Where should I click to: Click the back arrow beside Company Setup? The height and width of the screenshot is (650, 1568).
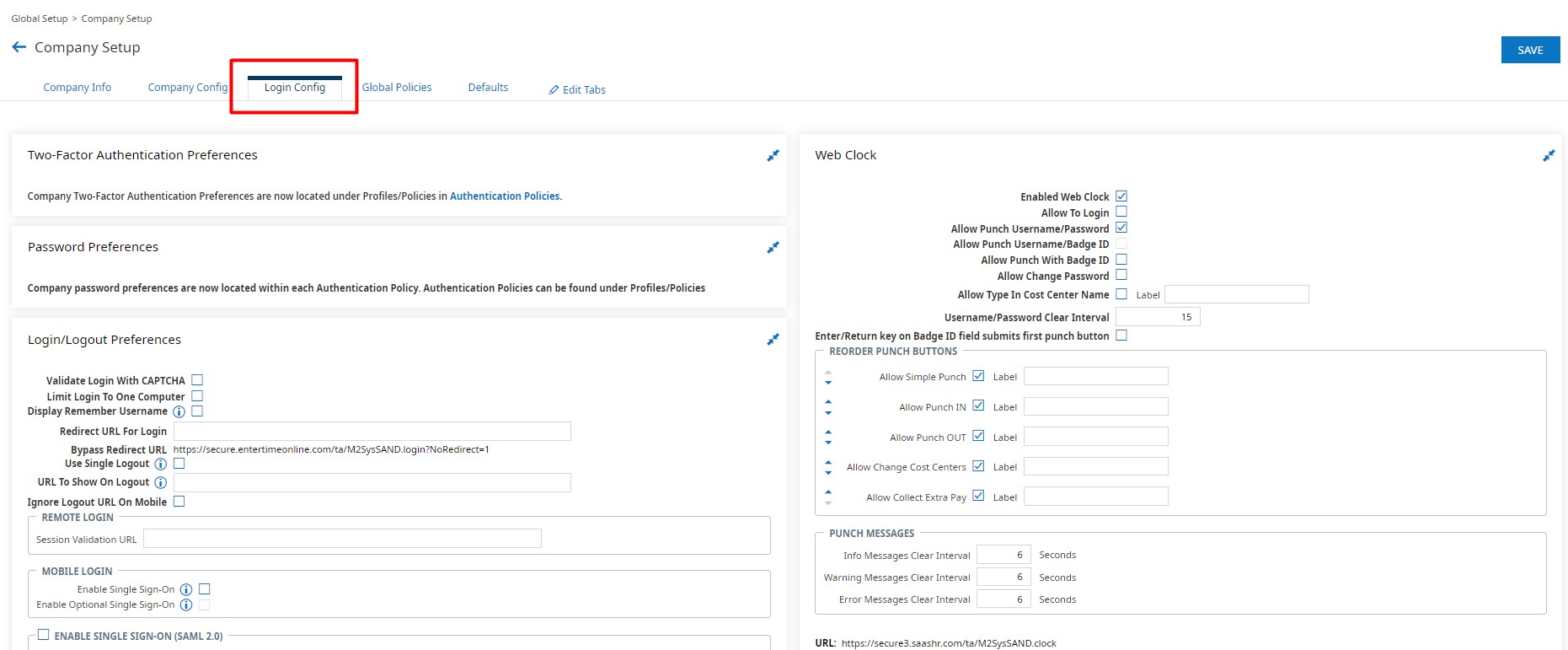click(19, 47)
